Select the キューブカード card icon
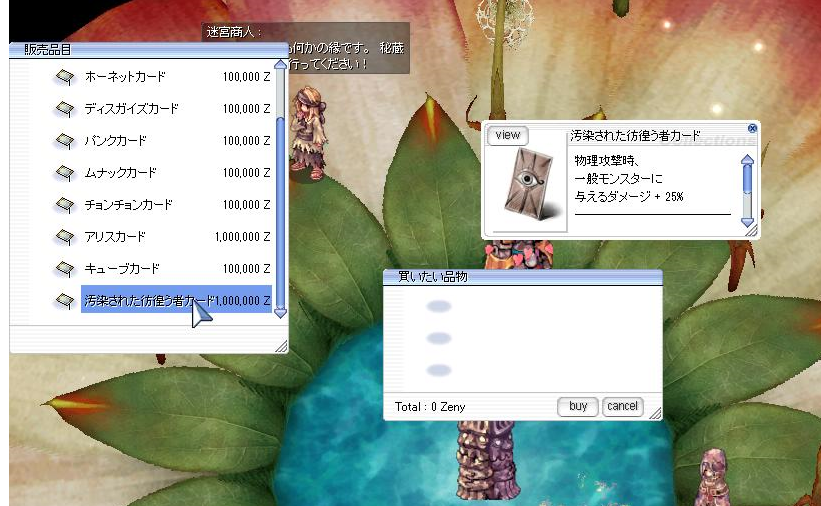 click(x=64, y=269)
